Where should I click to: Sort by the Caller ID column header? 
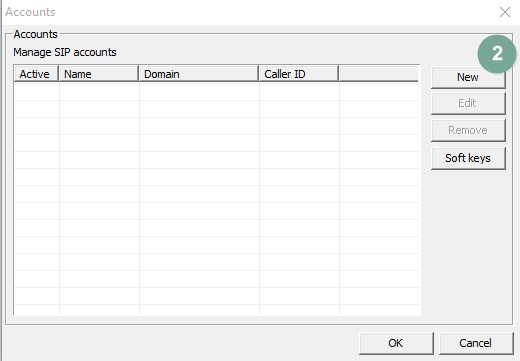click(x=299, y=74)
